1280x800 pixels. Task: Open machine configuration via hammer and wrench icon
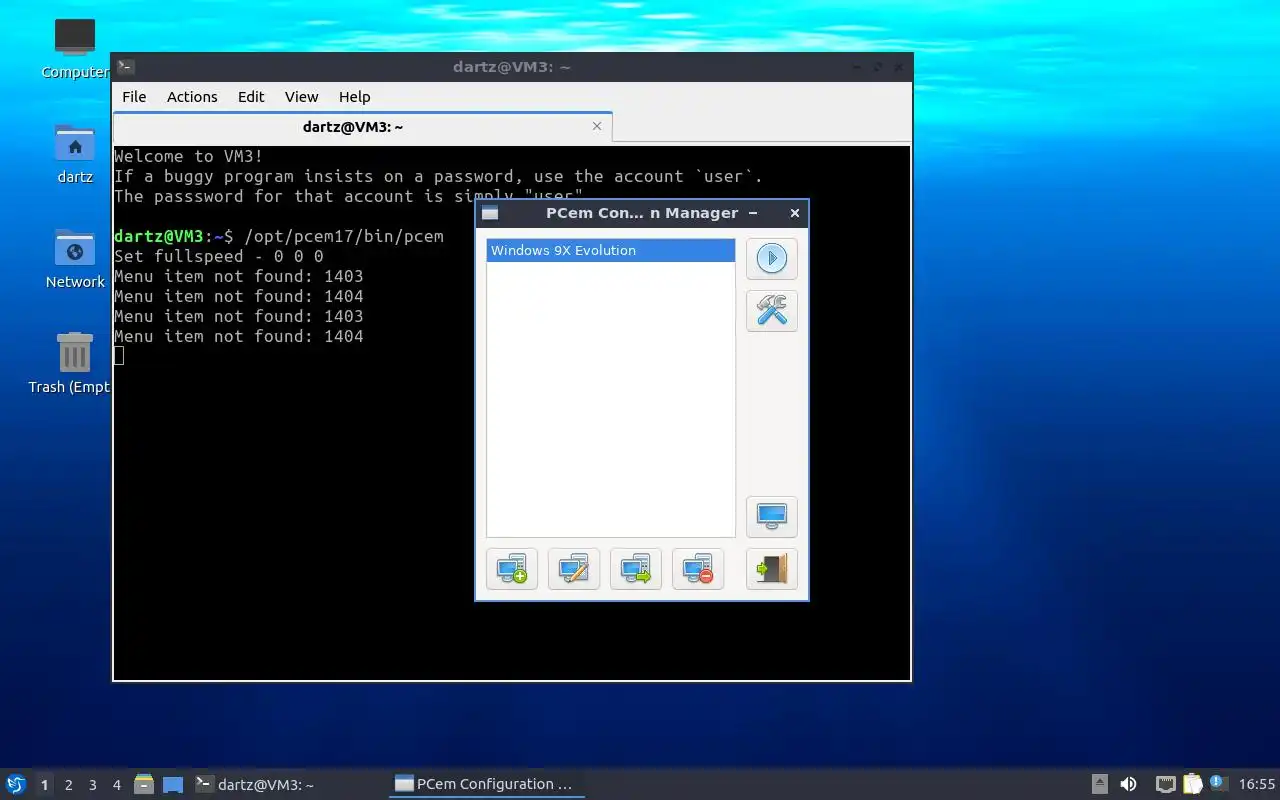771,311
